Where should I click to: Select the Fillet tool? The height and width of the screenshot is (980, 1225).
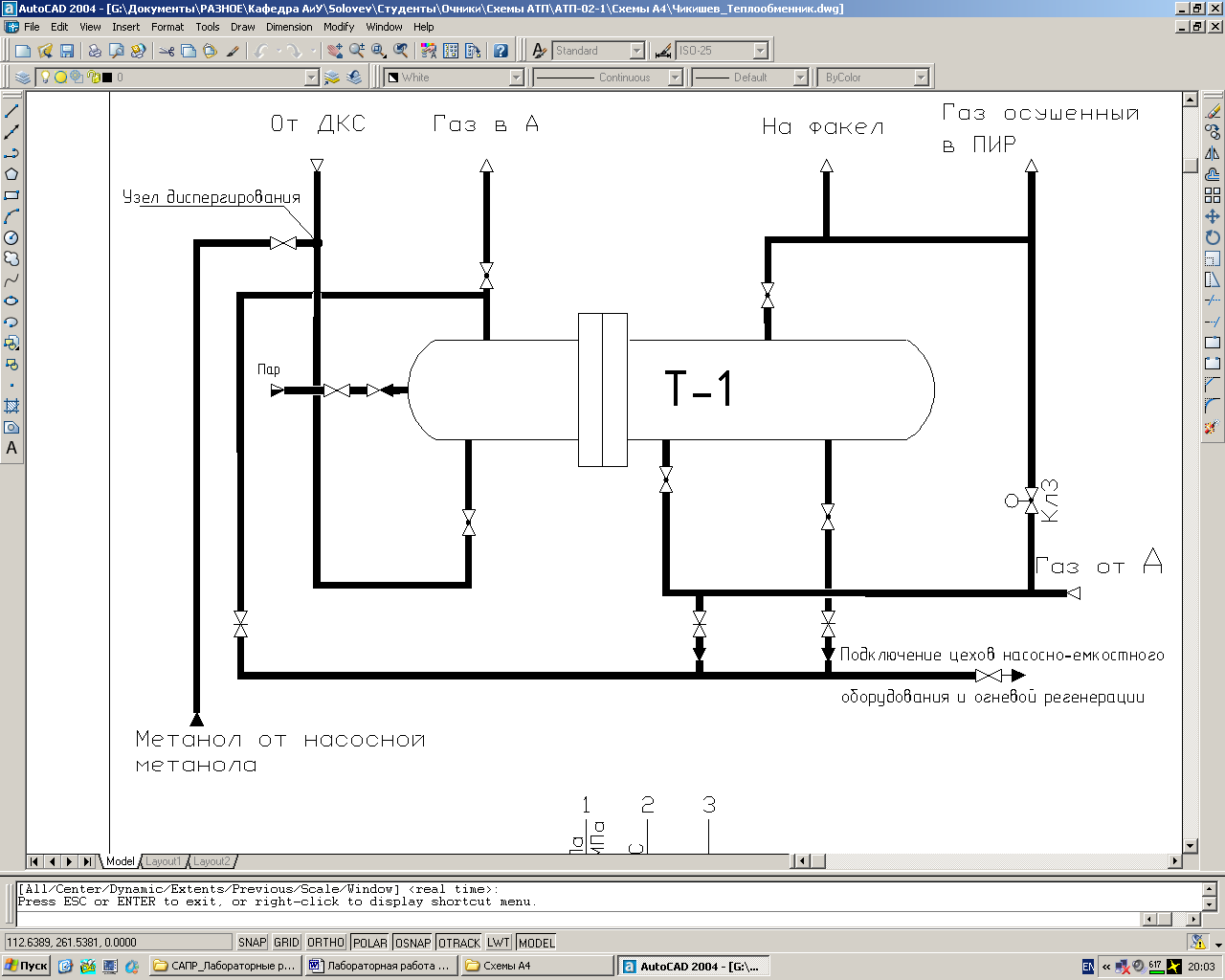[x=1213, y=406]
